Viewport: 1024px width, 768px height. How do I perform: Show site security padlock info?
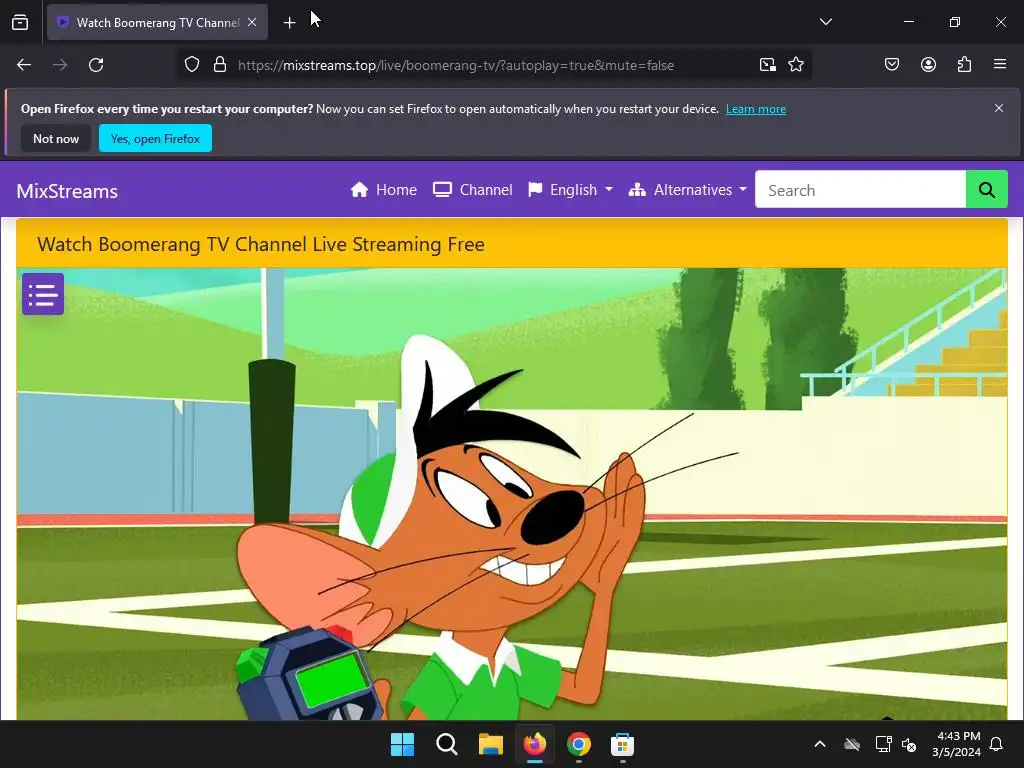(220, 65)
